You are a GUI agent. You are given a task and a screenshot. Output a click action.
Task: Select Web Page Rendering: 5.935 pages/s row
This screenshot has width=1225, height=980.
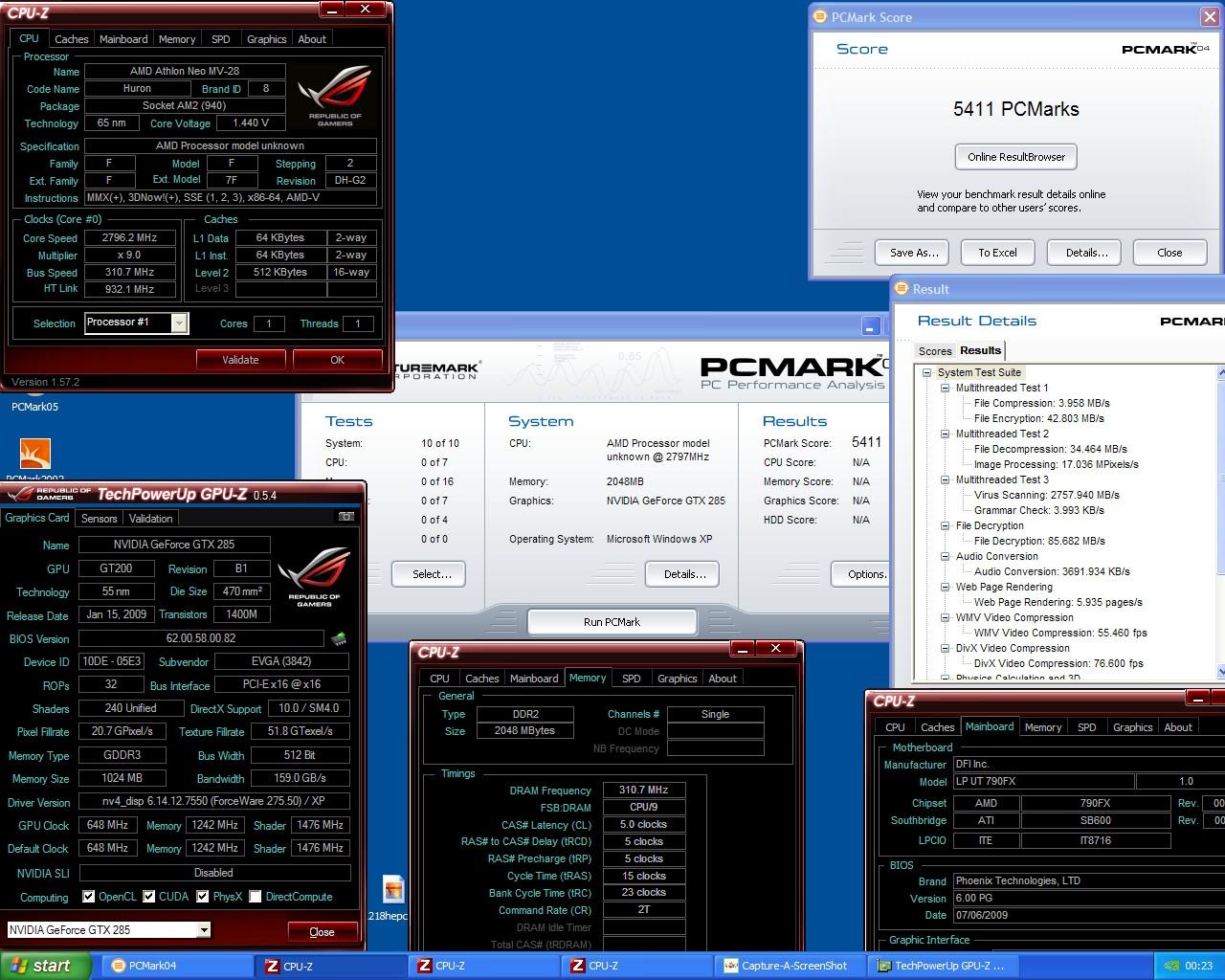(1058, 602)
